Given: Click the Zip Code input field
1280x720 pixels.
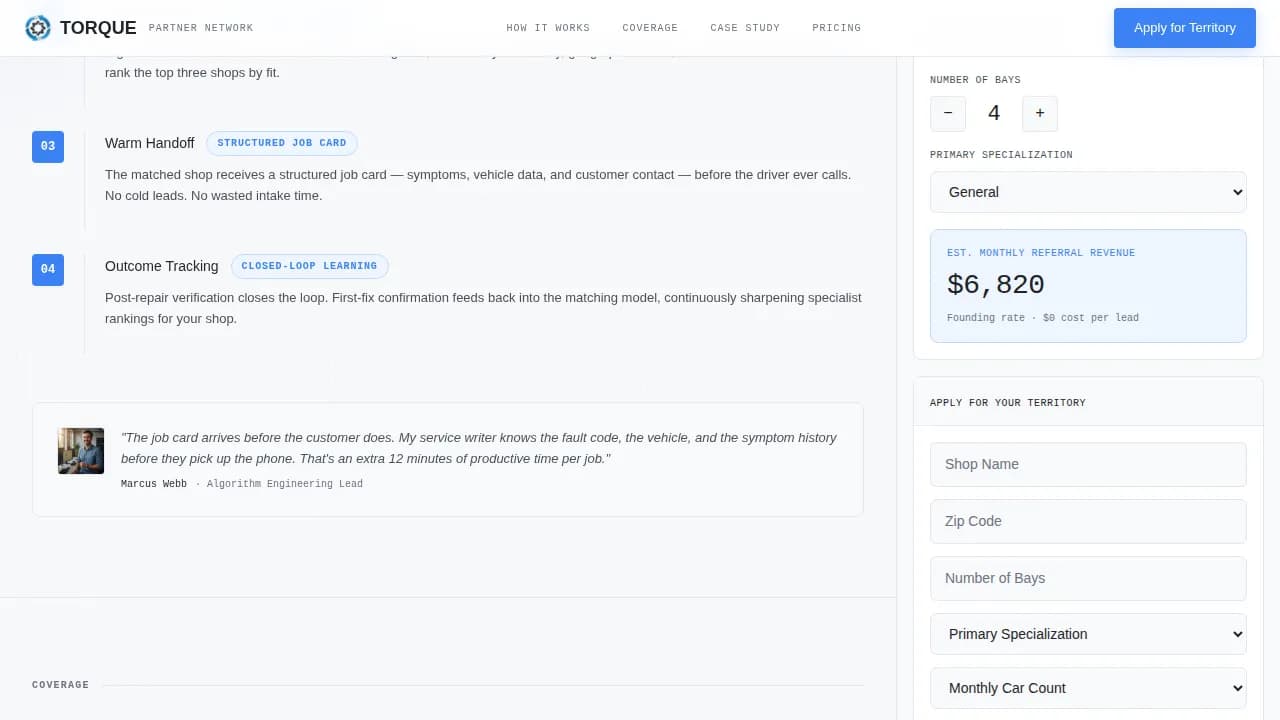Looking at the screenshot, I should (1088, 521).
